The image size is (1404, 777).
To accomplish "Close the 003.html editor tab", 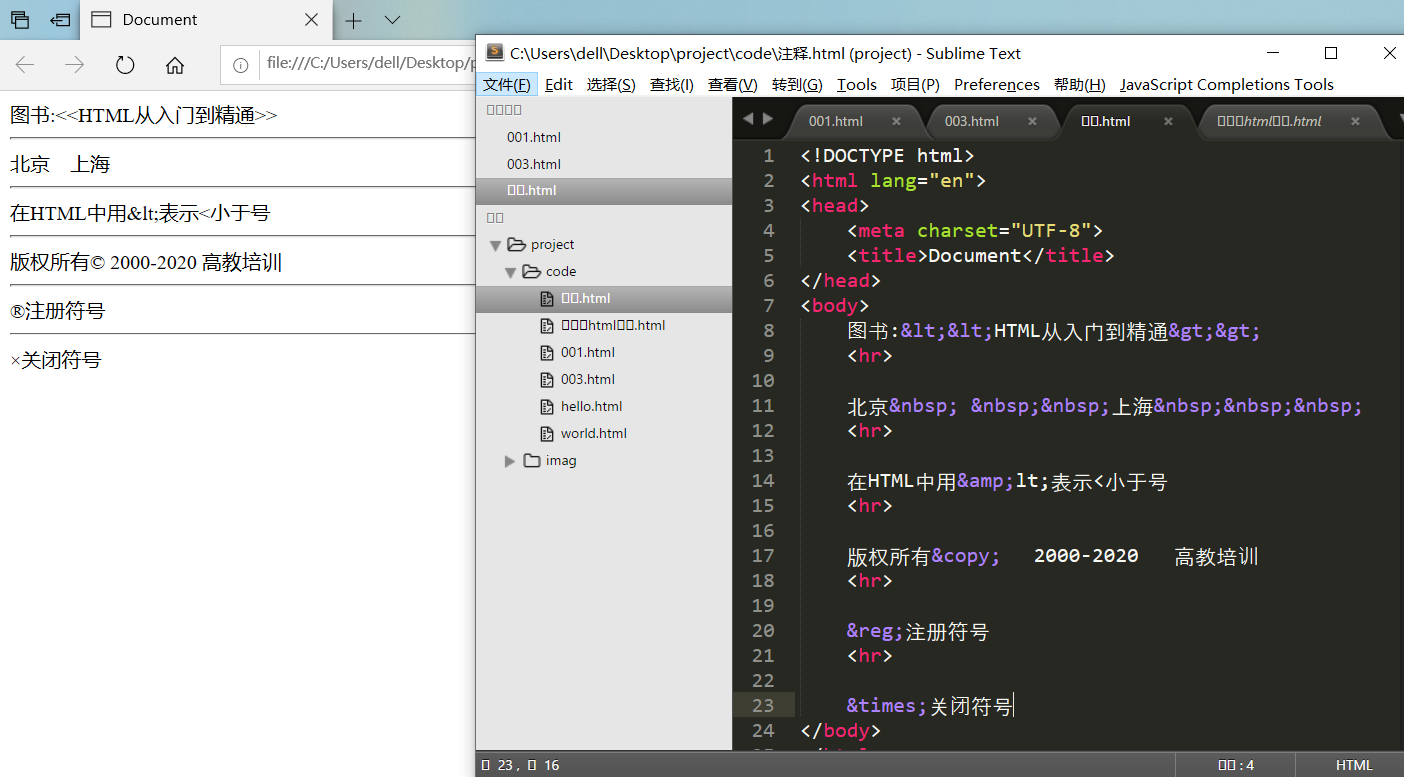I will [1032, 121].
